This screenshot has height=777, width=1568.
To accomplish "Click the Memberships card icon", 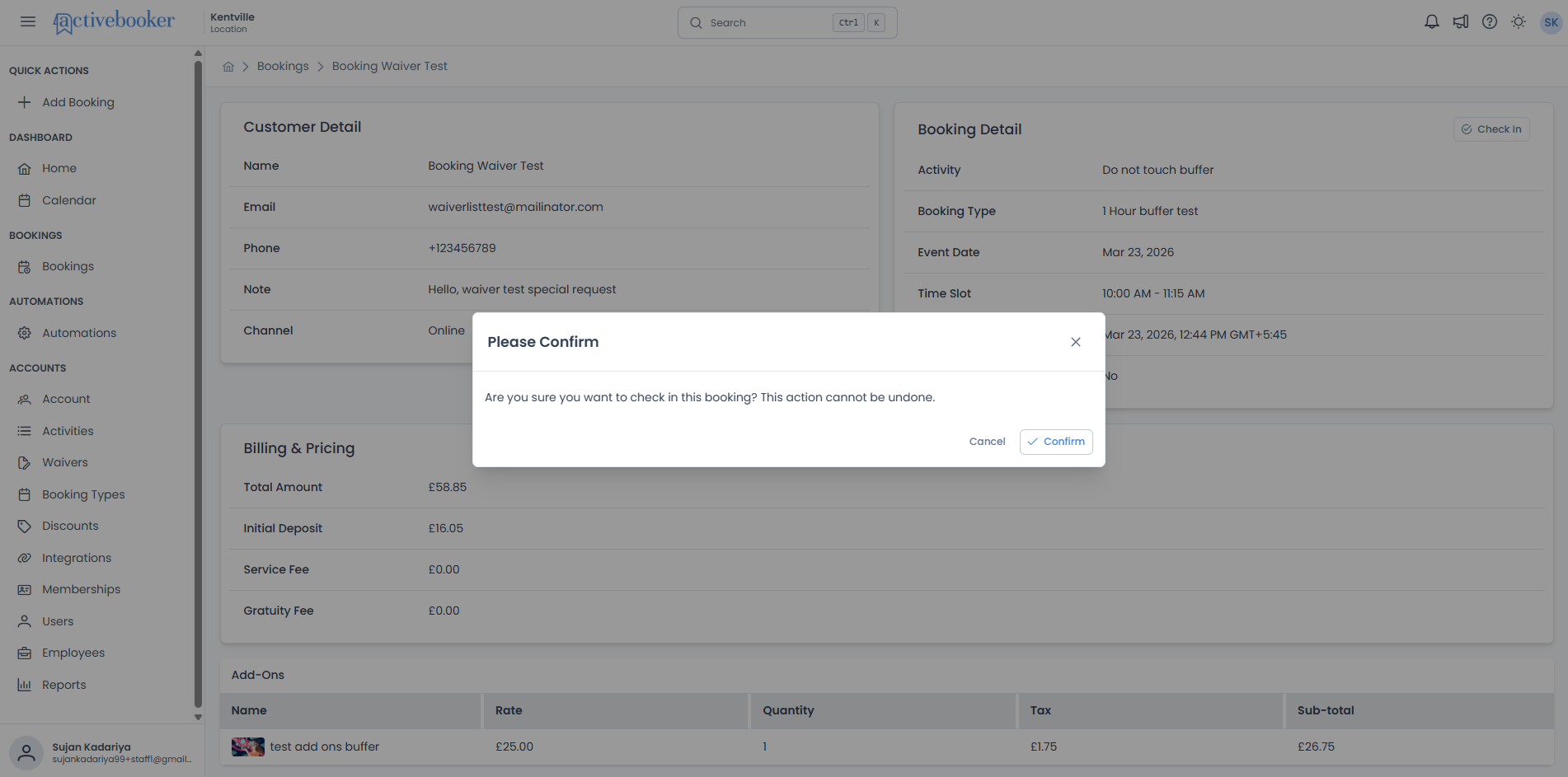I will pos(25,589).
